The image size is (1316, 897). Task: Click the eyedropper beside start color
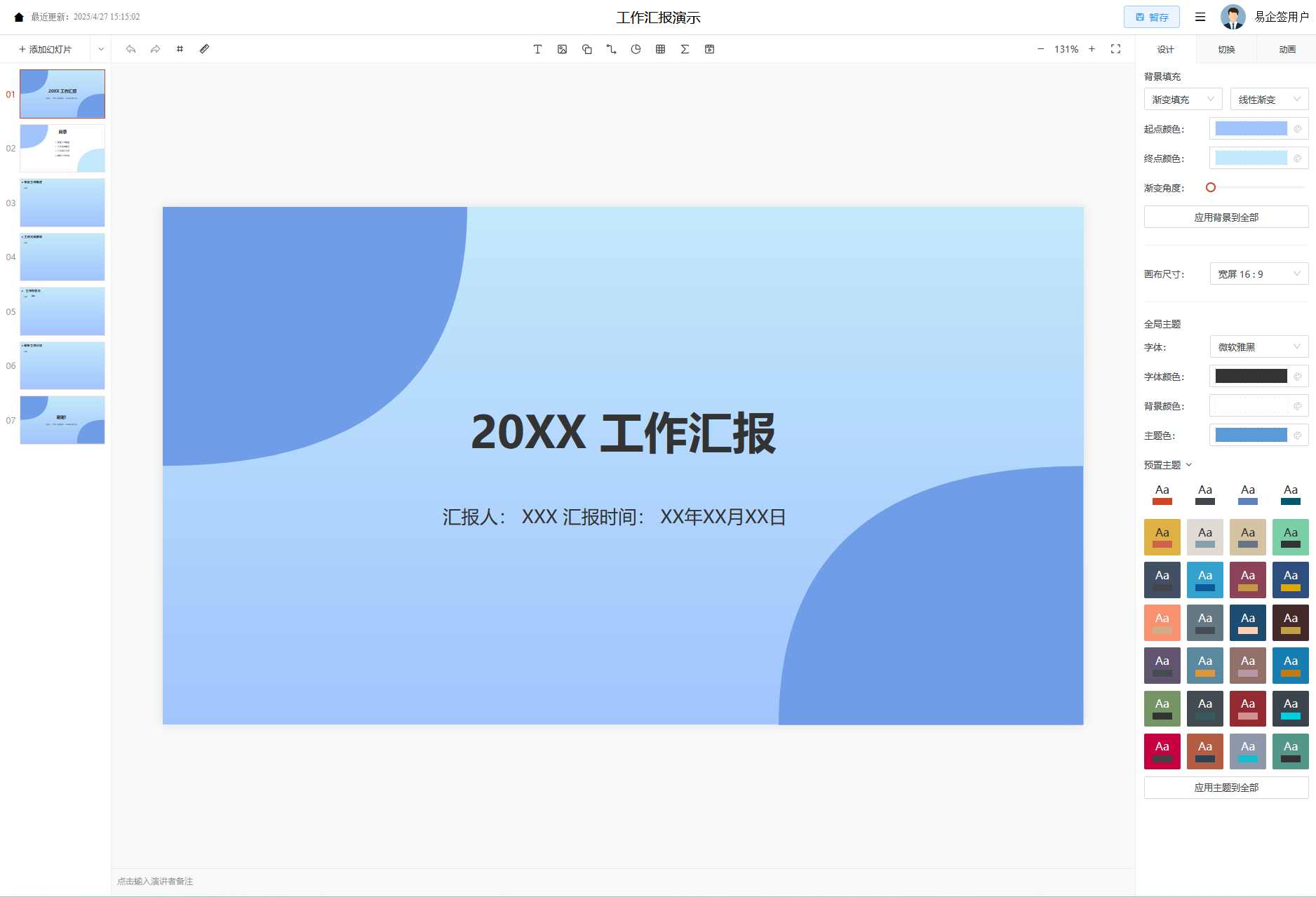1298,129
